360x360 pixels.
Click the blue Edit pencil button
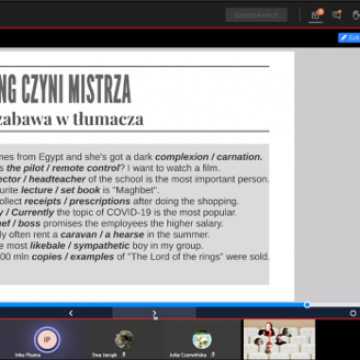coord(349,38)
